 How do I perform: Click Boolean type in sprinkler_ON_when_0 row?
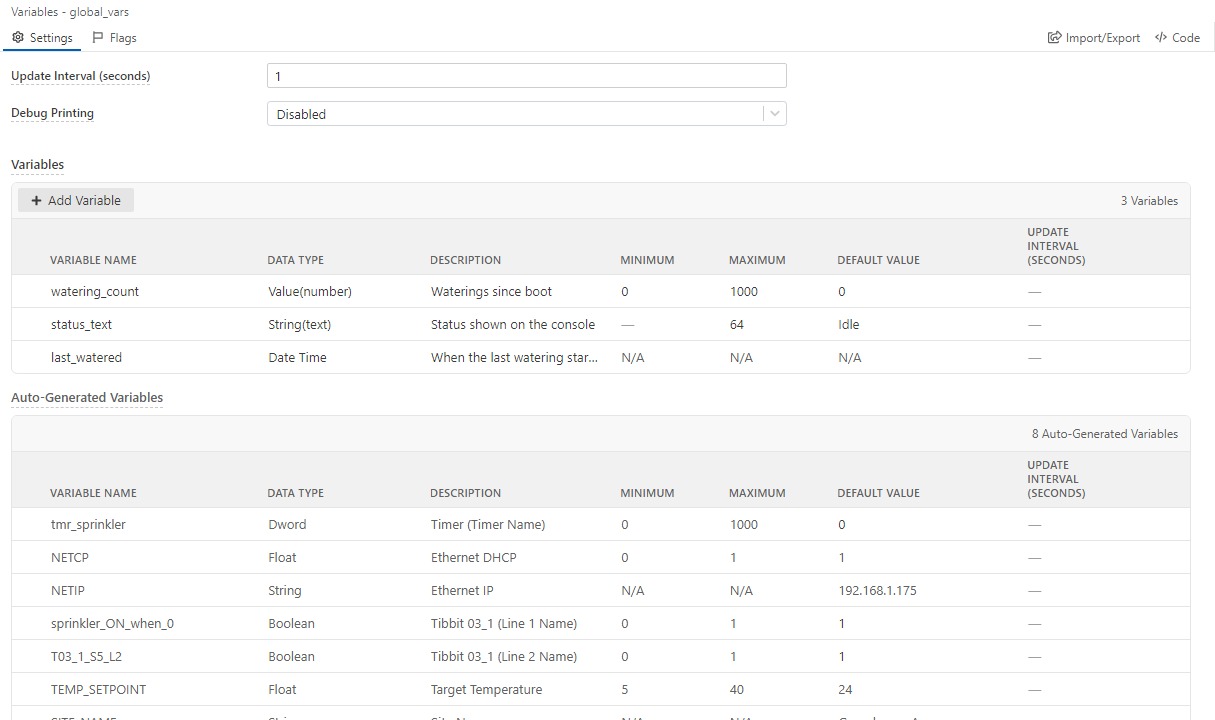coord(291,623)
